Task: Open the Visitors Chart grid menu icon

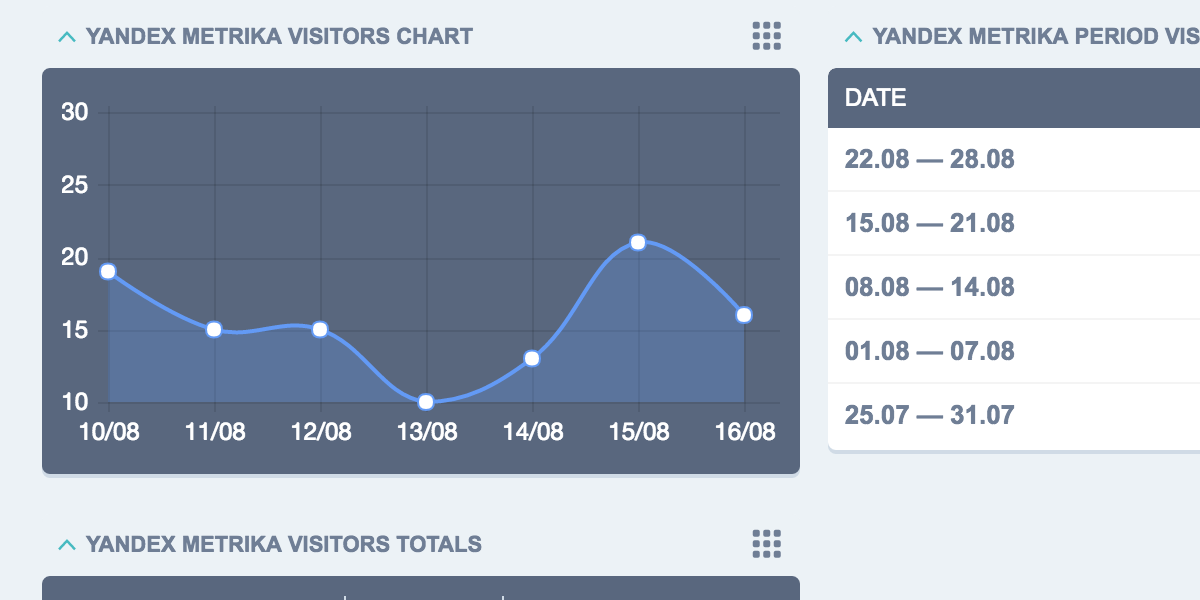Action: [x=766, y=36]
